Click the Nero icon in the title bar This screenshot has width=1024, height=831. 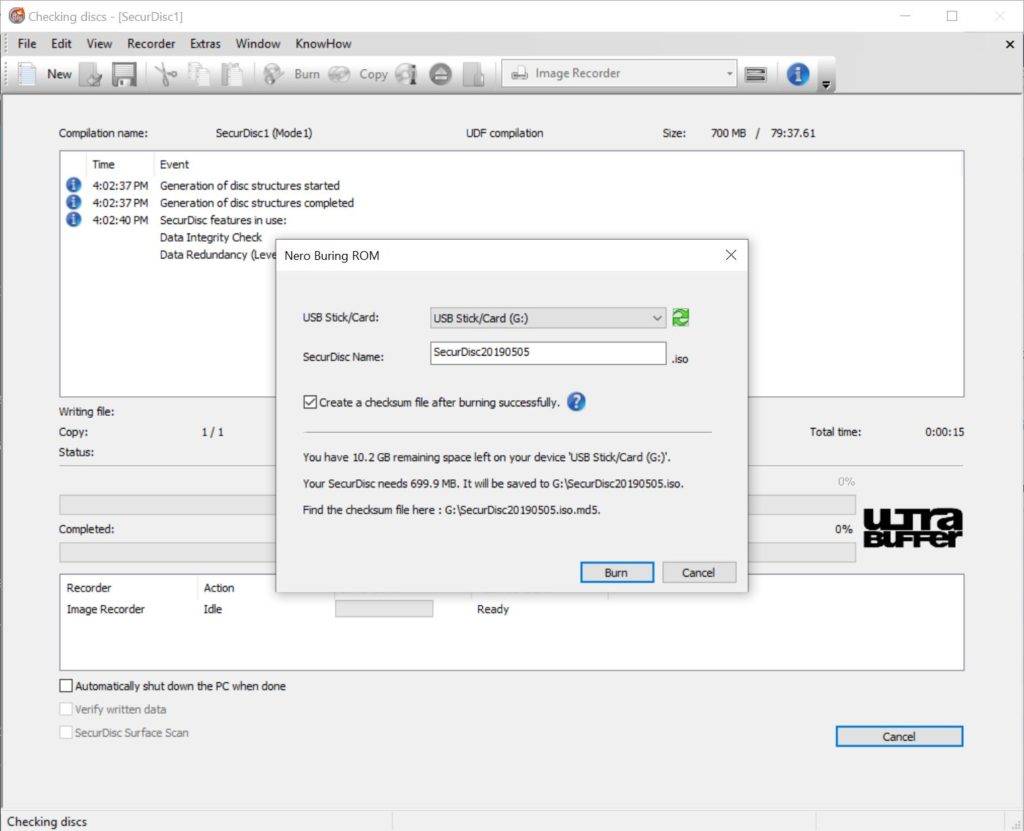16,16
